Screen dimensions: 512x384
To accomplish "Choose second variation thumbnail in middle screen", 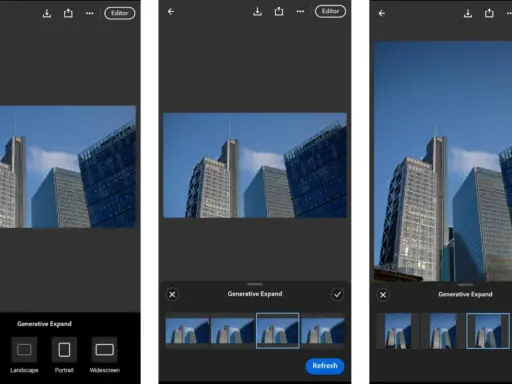I will pos(233,331).
